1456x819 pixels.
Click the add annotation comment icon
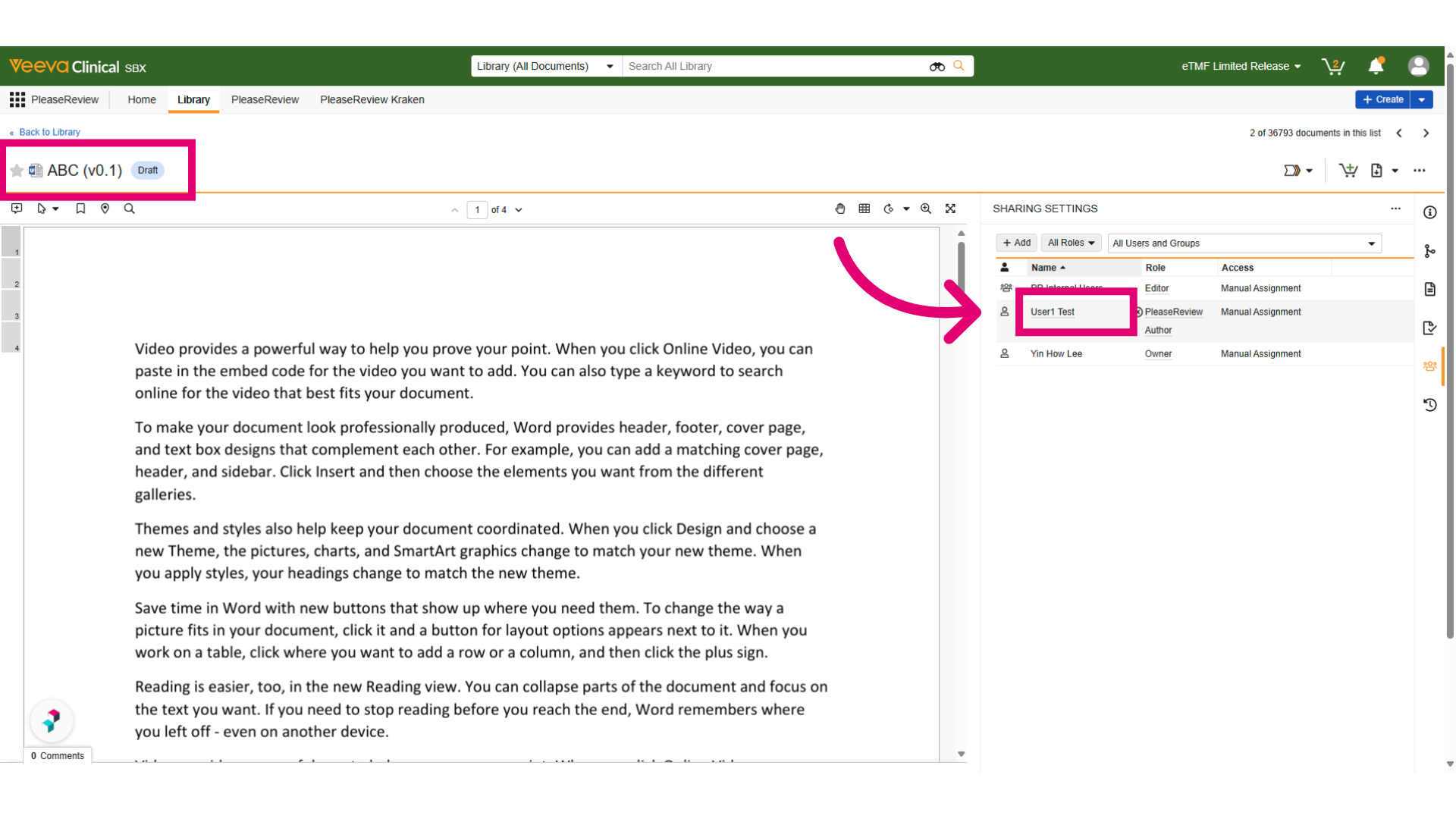pyautogui.click(x=17, y=209)
